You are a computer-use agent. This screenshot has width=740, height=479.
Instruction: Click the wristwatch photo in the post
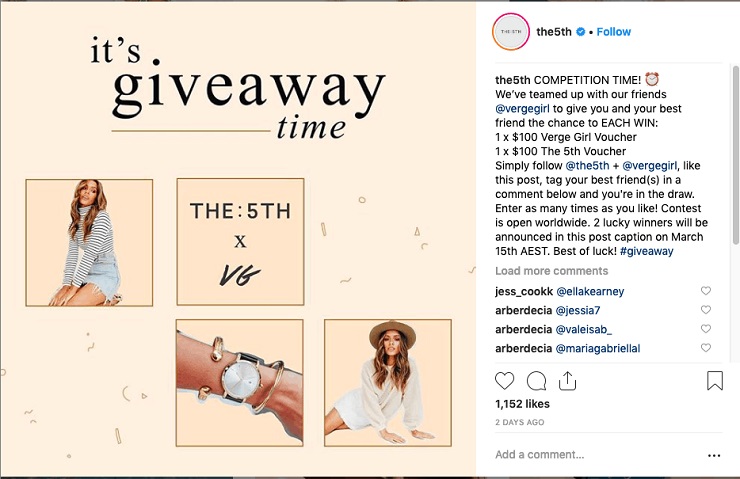240,383
